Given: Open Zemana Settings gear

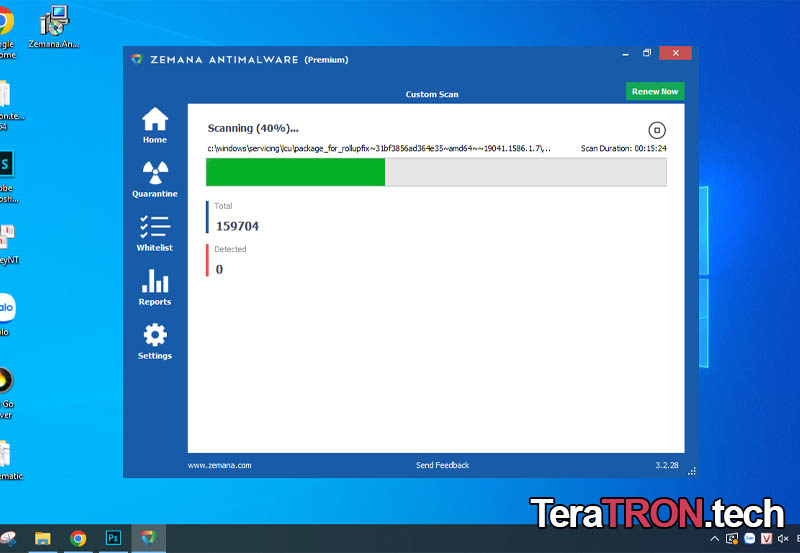Looking at the screenshot, I should 155,341.
